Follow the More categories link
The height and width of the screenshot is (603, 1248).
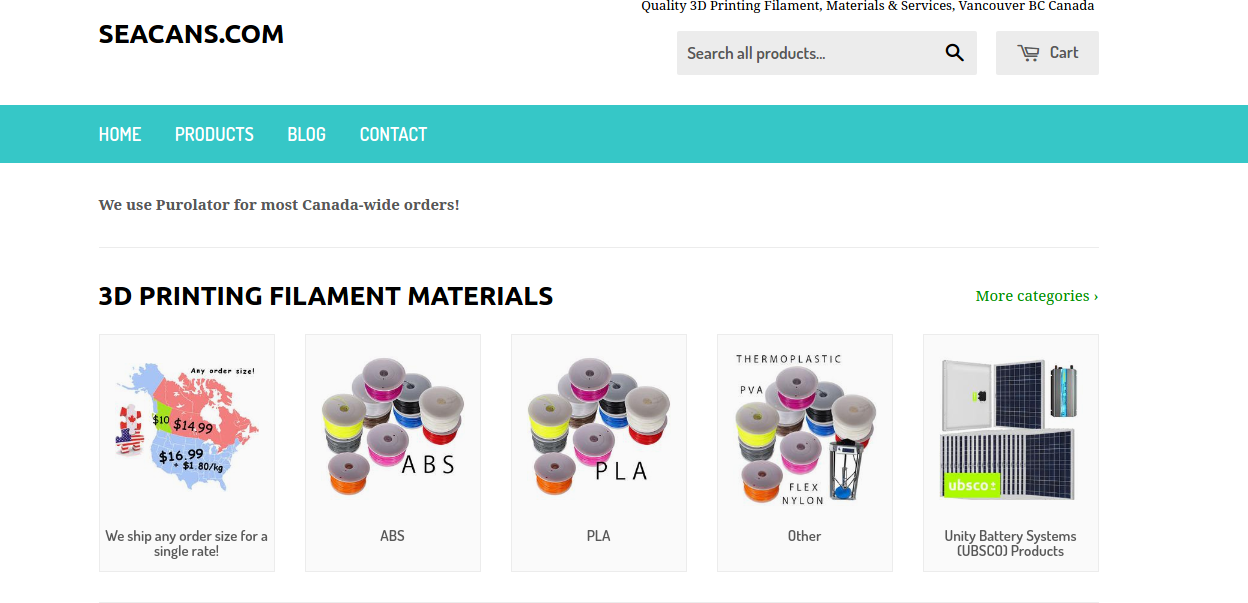click(x=1037, y=296)
